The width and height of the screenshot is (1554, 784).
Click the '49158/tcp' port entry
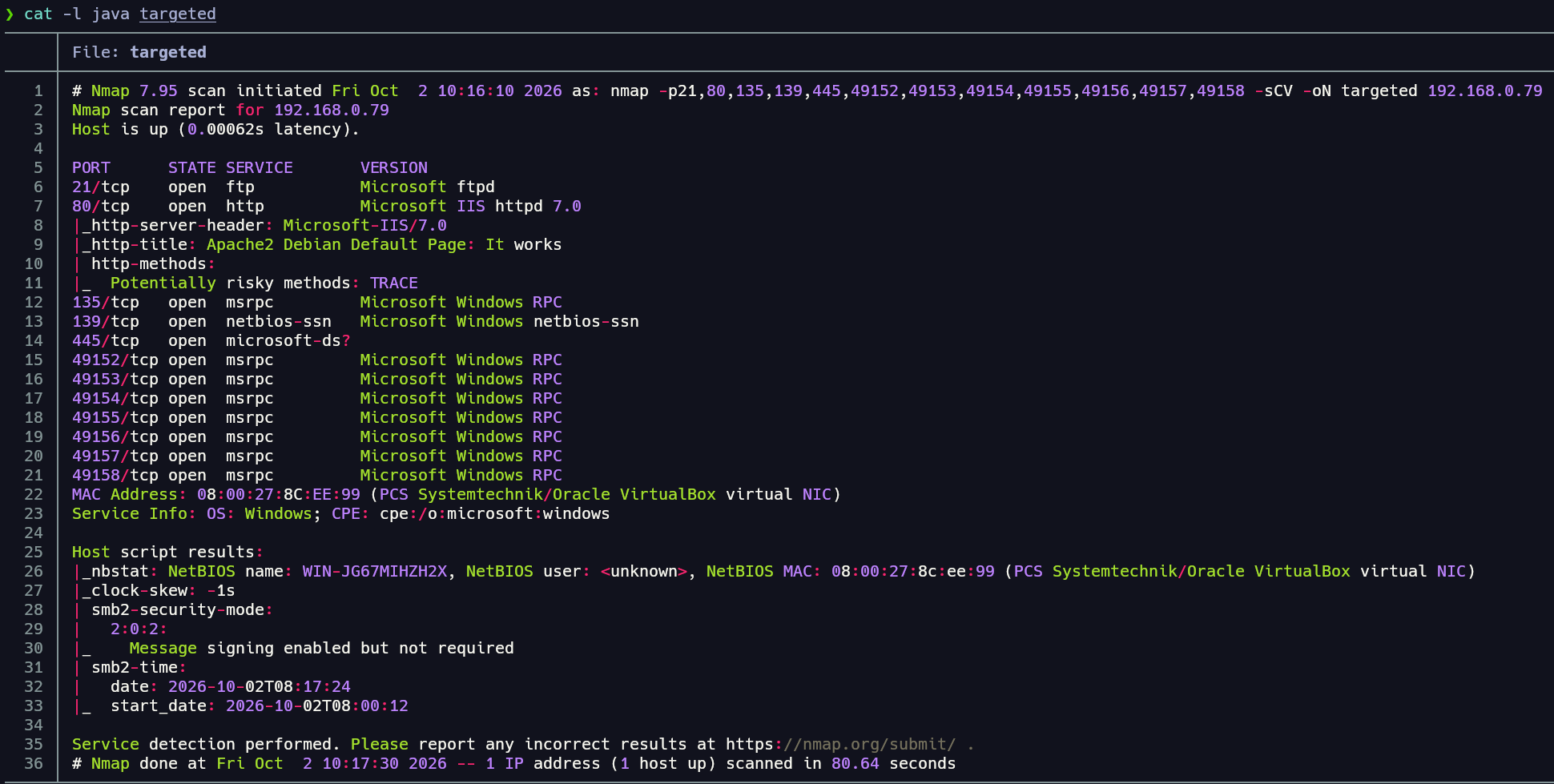tap(115, 475)
